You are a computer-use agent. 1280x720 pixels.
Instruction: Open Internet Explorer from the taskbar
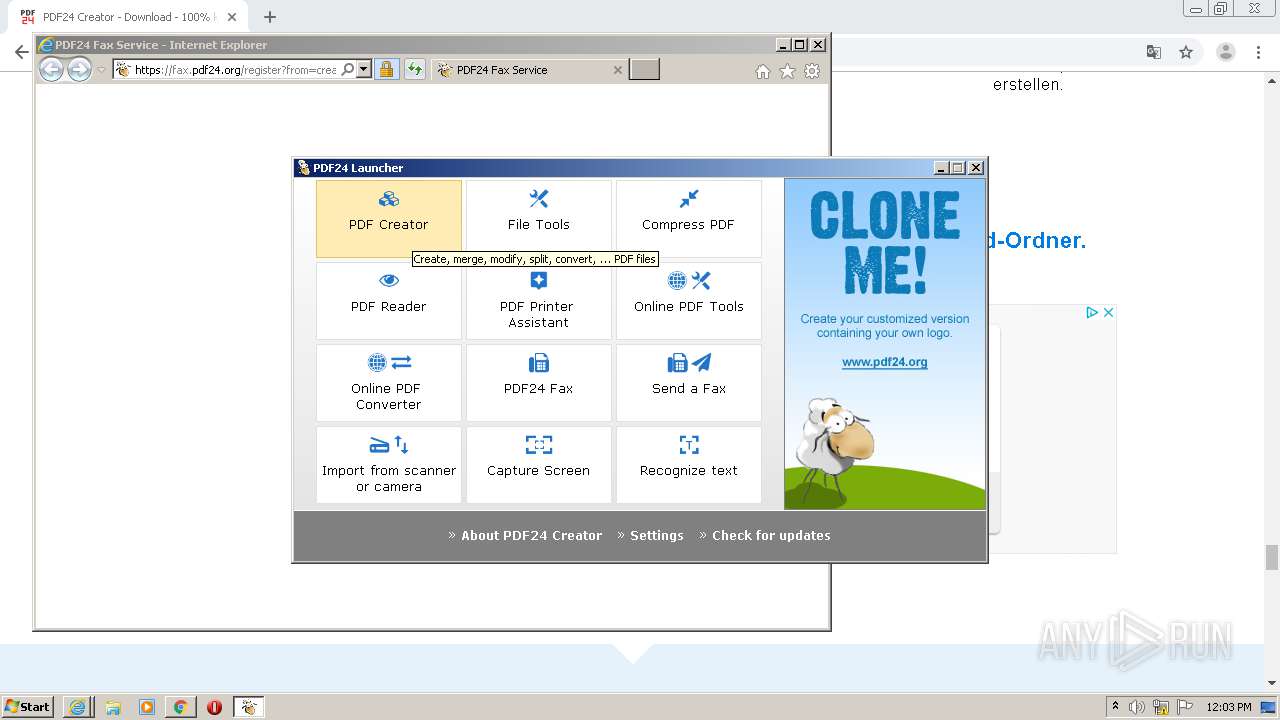point(78,707)
